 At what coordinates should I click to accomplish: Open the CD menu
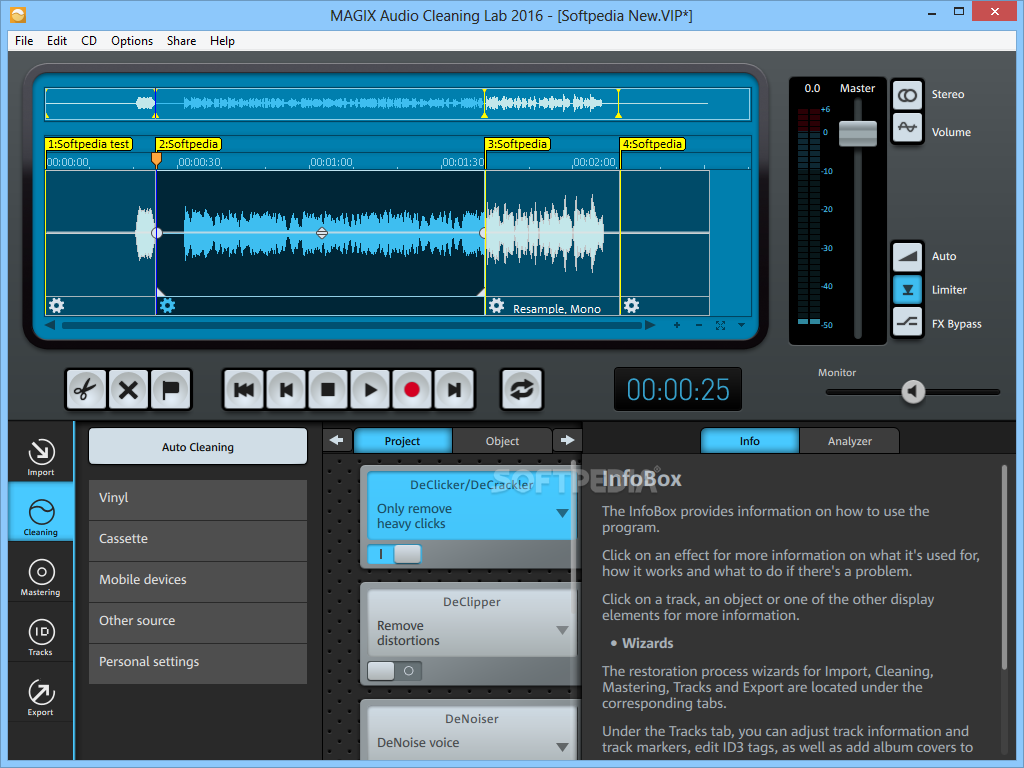pyautogui.click(x=89, y=40)
